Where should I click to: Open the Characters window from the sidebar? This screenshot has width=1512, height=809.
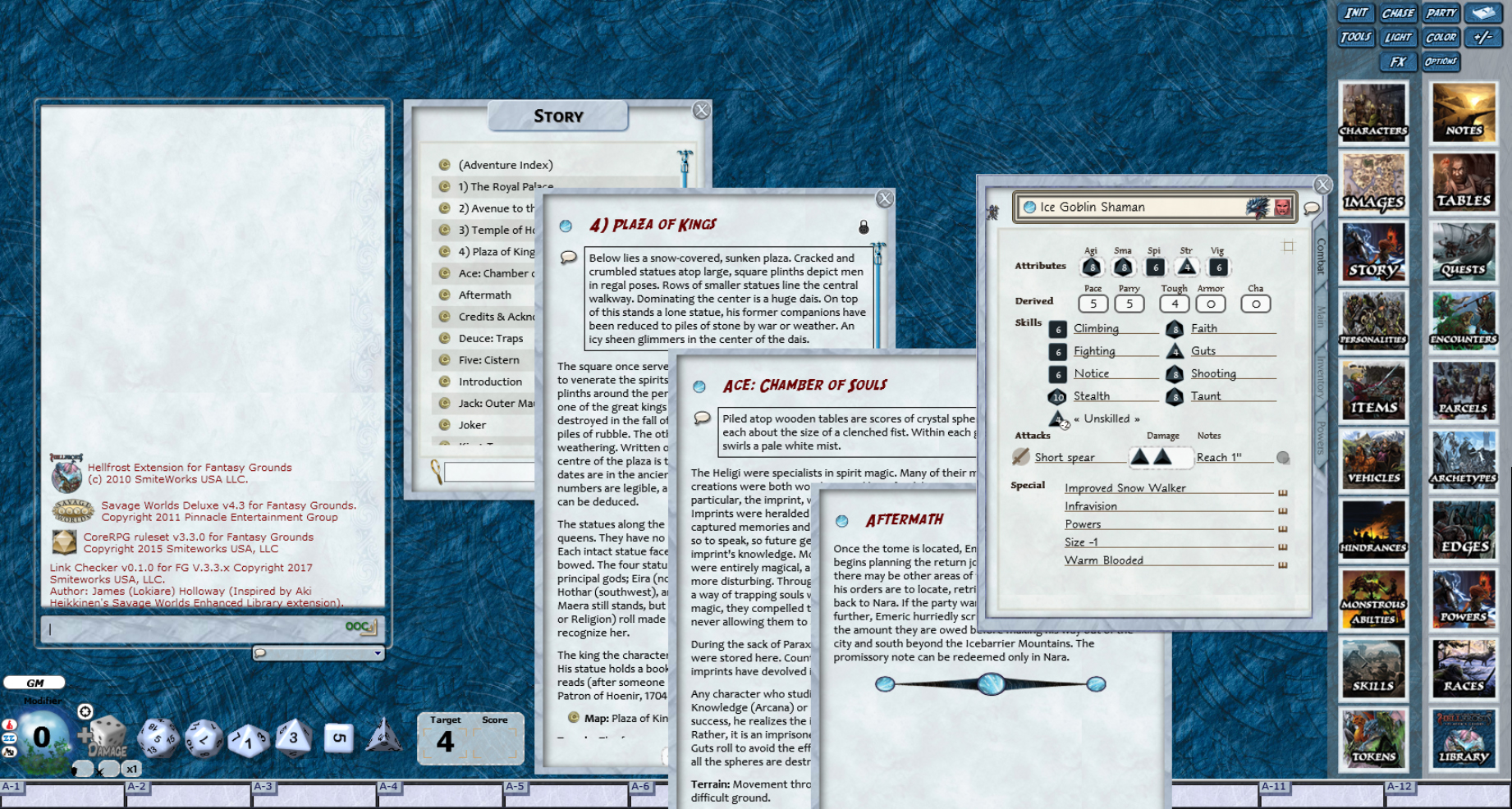pyautogui.click(x=1373, y=112)
